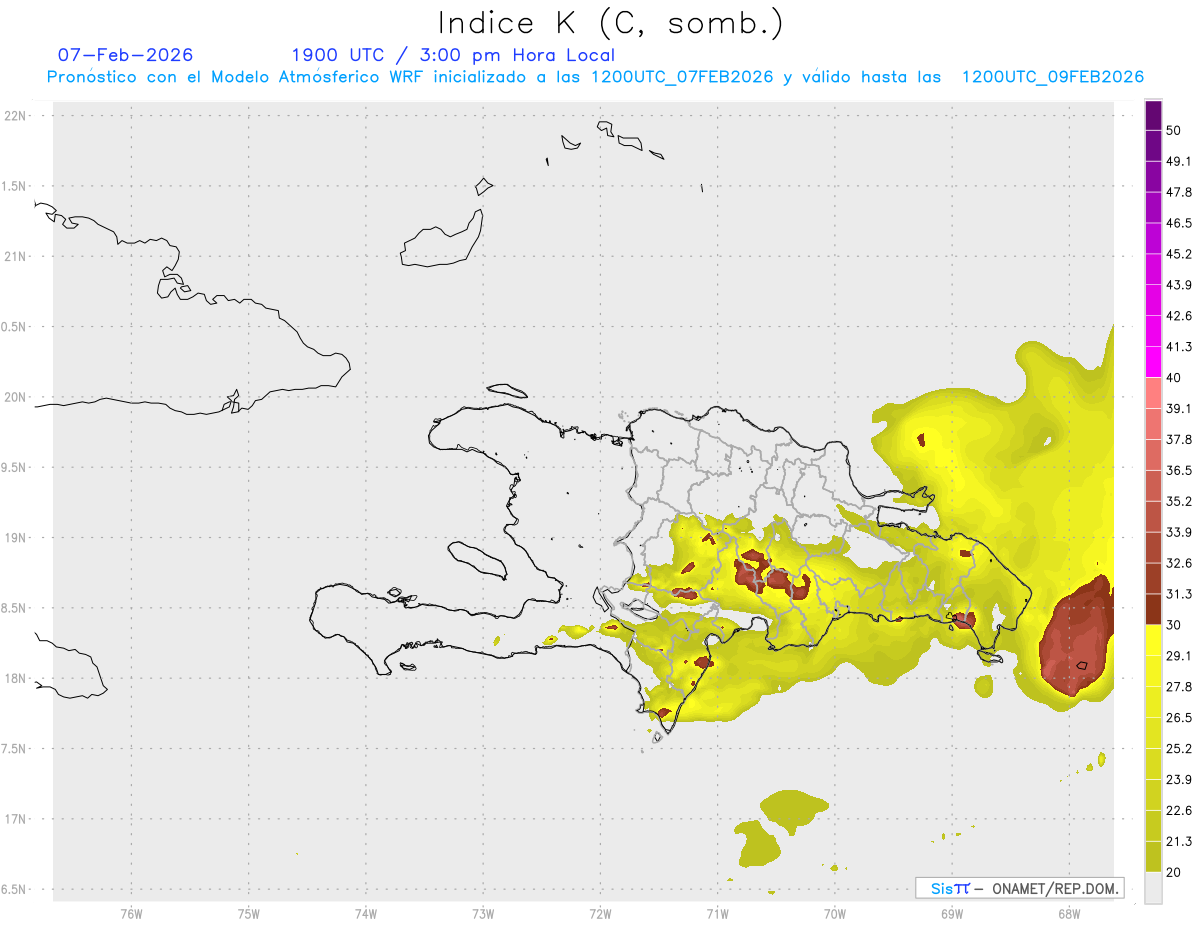The image size is (1200, 927).
Task: Click the "19N" latitude label
Action: tap(16, 538)
